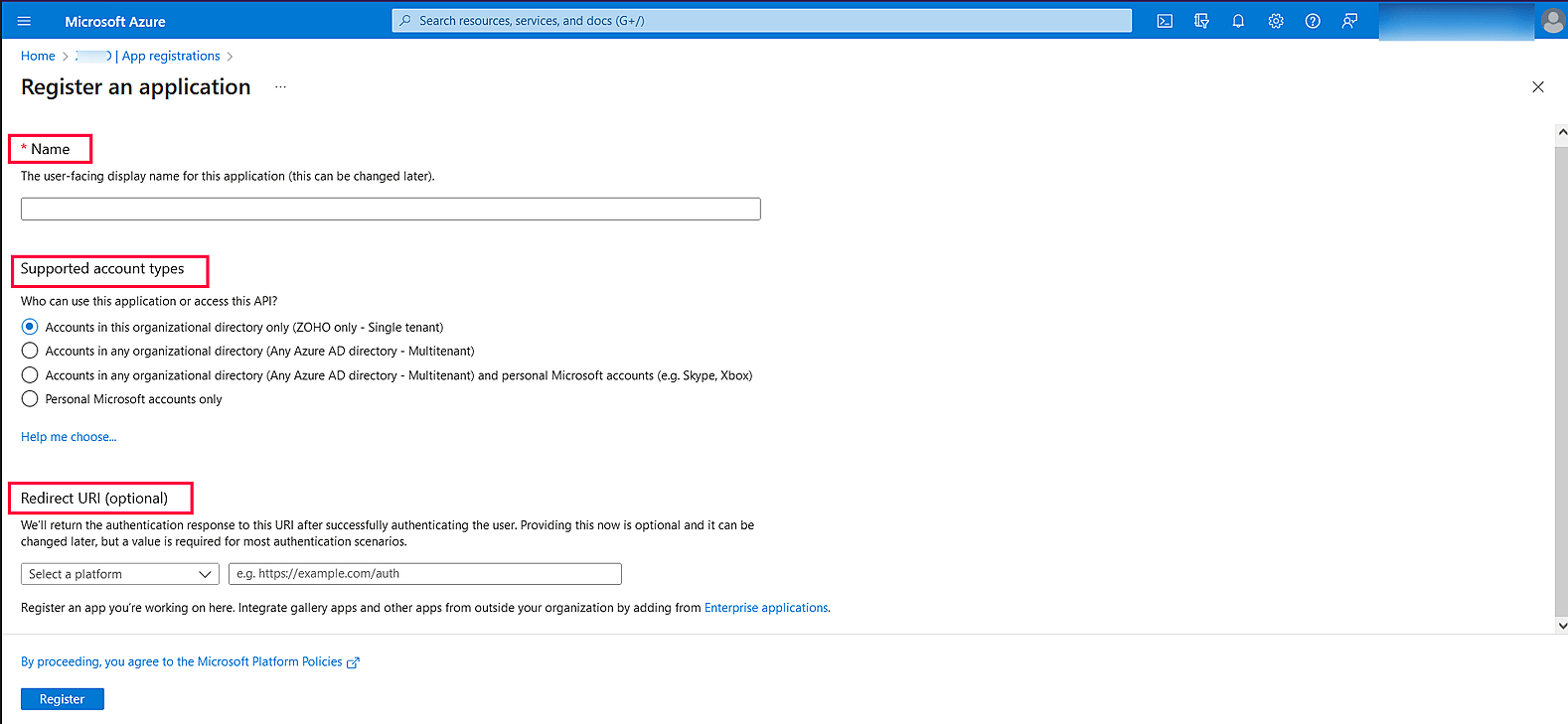Click the Register button
Image resolution: width=1568 pixels, height=724 pixels.
[63, 699]
